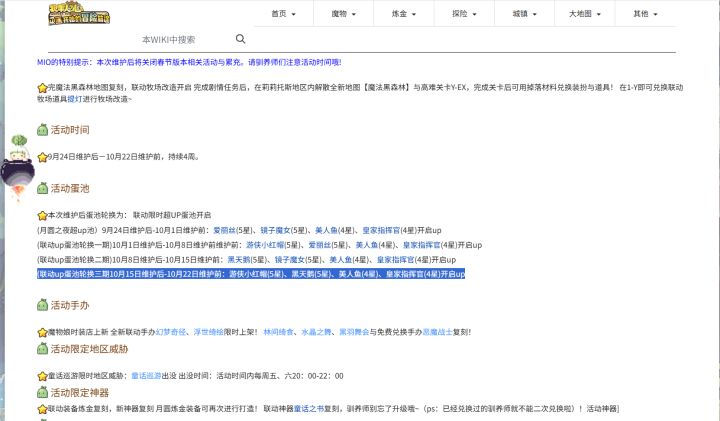Expand the 探险 navigation dropdown
The height and width of the screenshot is (421, 720).
[464, 14]
